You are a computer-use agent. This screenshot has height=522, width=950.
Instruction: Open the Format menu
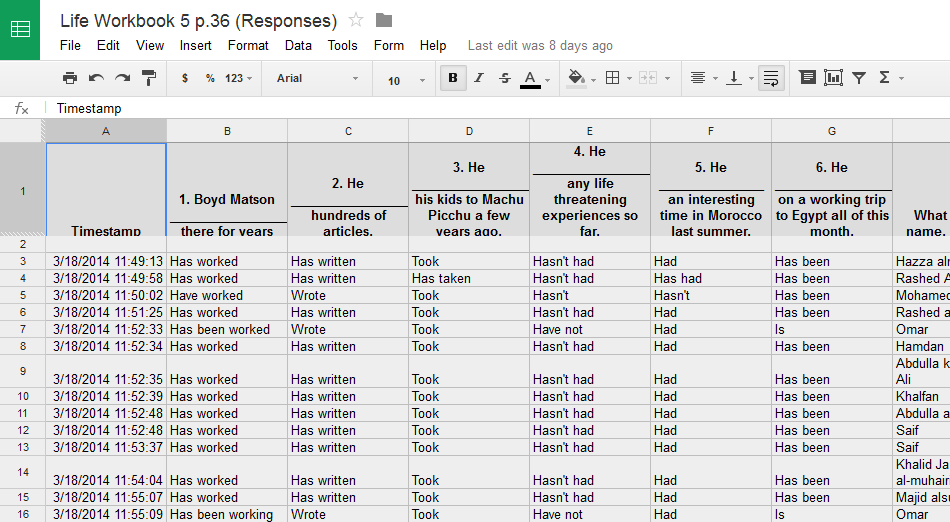(248, 45)
